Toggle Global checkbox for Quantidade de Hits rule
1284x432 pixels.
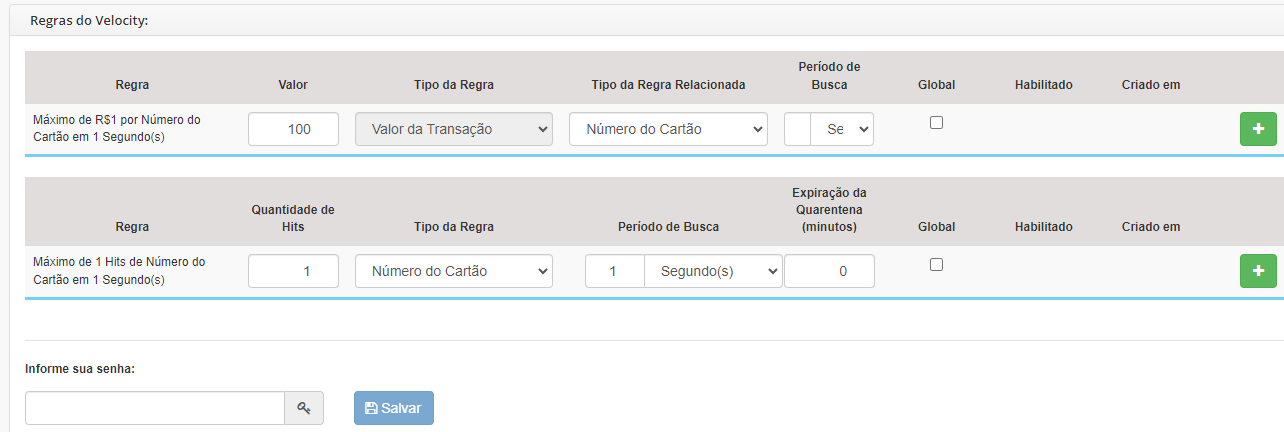click(x=937, y=264)
